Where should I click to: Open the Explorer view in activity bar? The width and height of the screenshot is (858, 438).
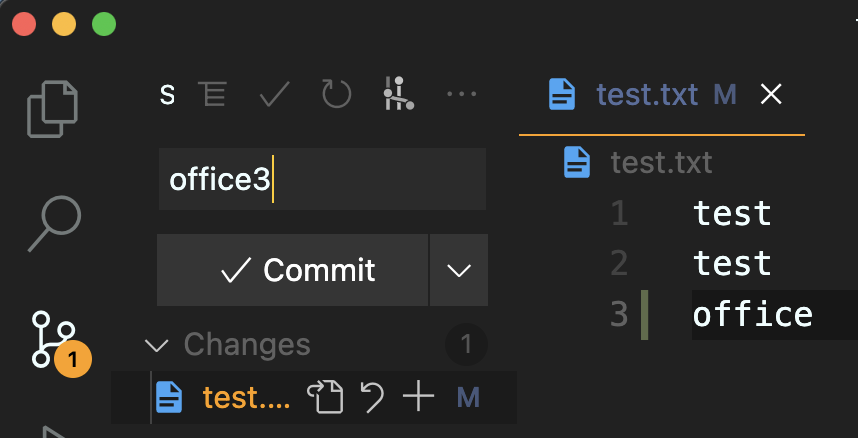(53, 109)
